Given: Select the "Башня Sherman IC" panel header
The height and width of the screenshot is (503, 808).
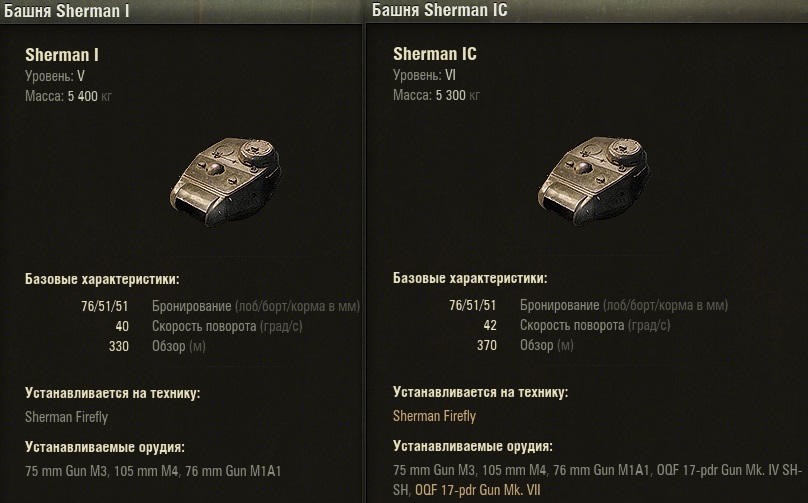Looking at the screenshot, I should (440, 12).
